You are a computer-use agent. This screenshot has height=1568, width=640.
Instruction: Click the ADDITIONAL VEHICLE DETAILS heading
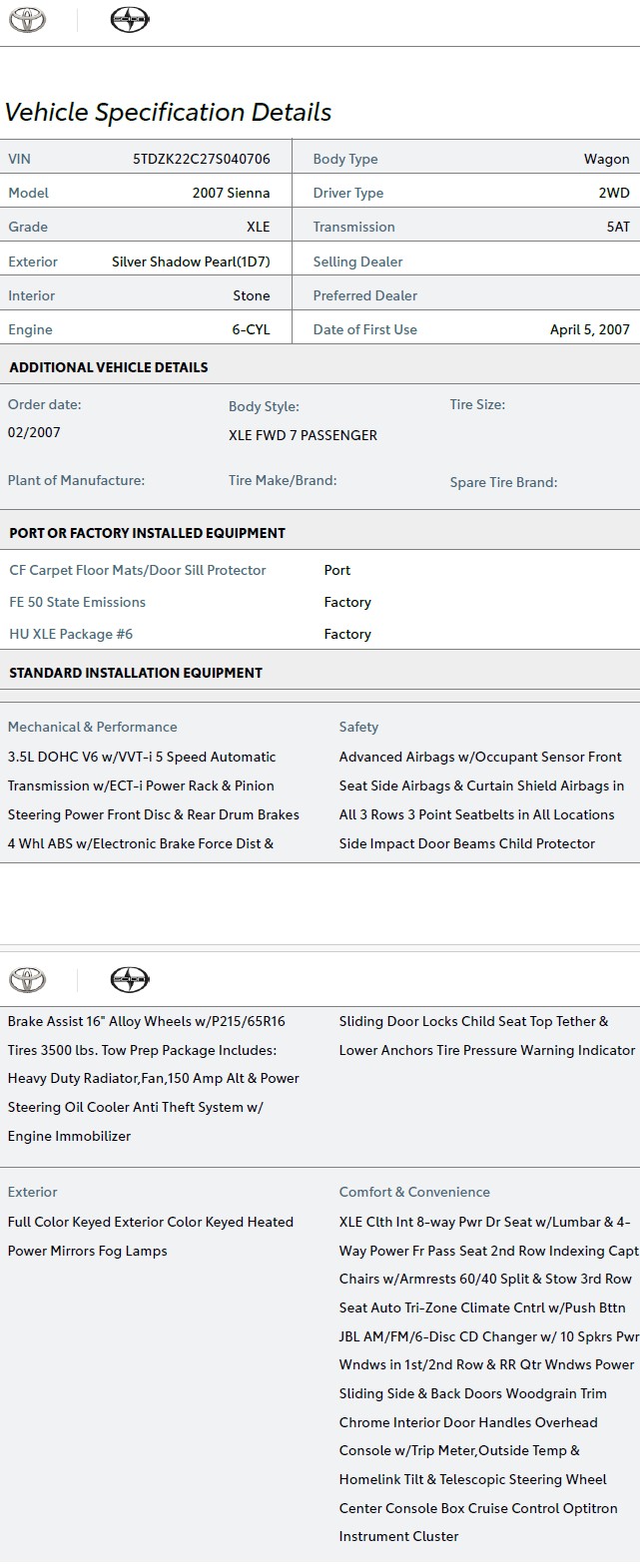109,367
